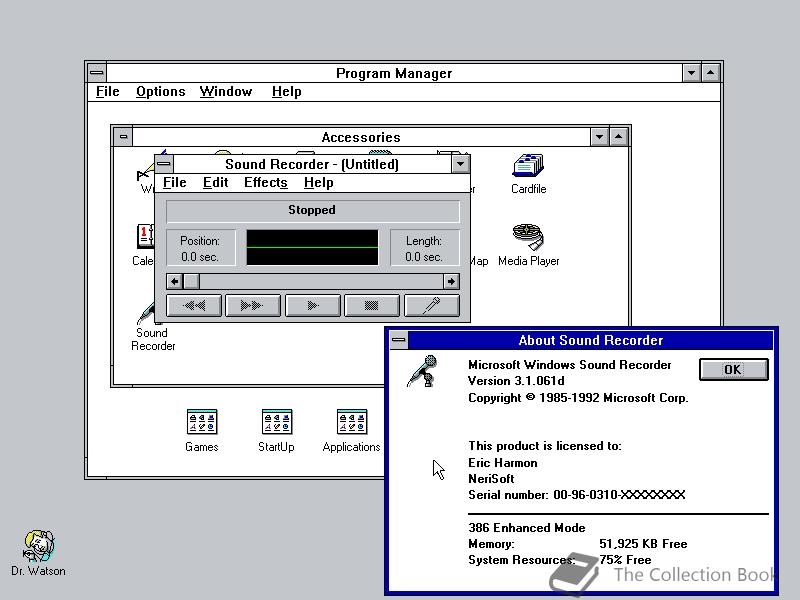This screenshot has height=600, width=800.
Task: Click the Record microphone button
Action: tap(432, 306)
